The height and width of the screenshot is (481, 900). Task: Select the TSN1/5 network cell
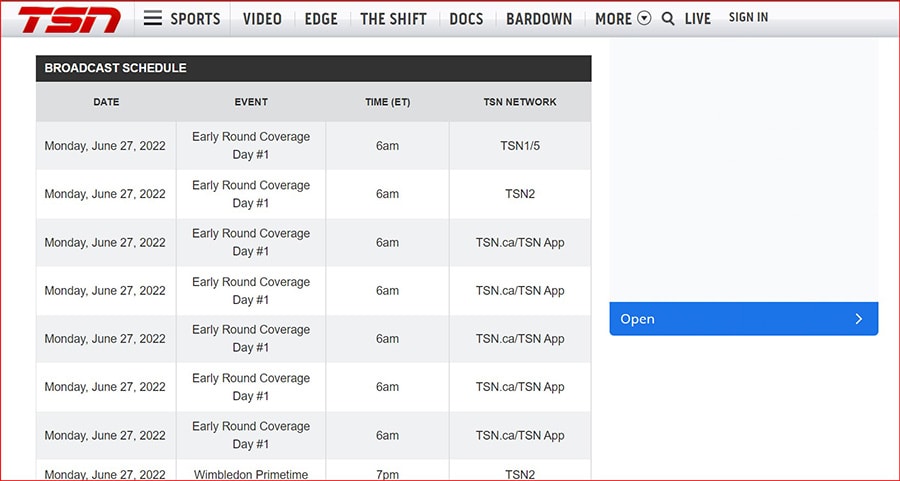(520, 146)
